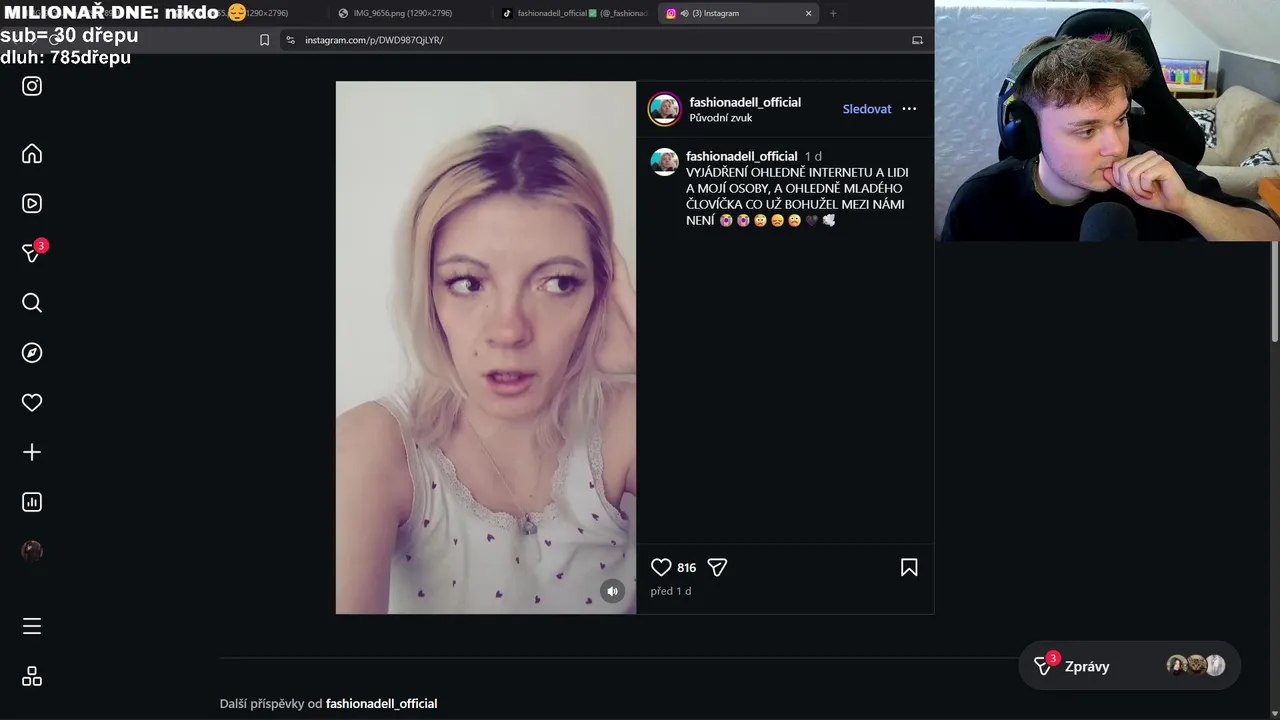Switch to the IMG_9656.png browser tab

[403, 13]
